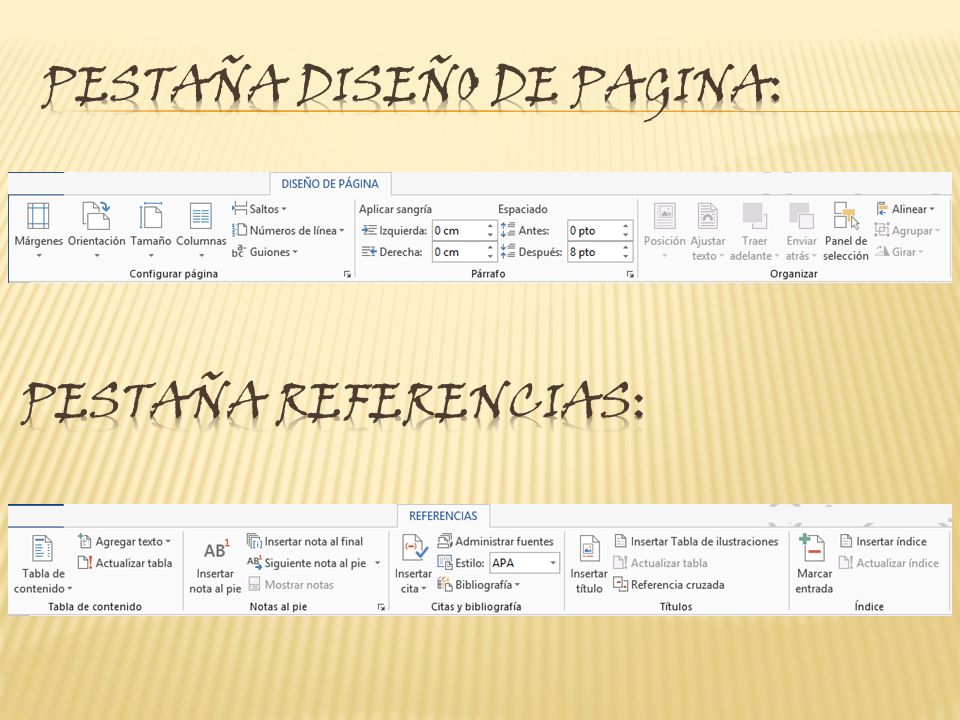This screenshot has width=960, height=720.
Task: Open the Párrafo dialog launcher
Action: pyautogui.click(x=630, y=274)
